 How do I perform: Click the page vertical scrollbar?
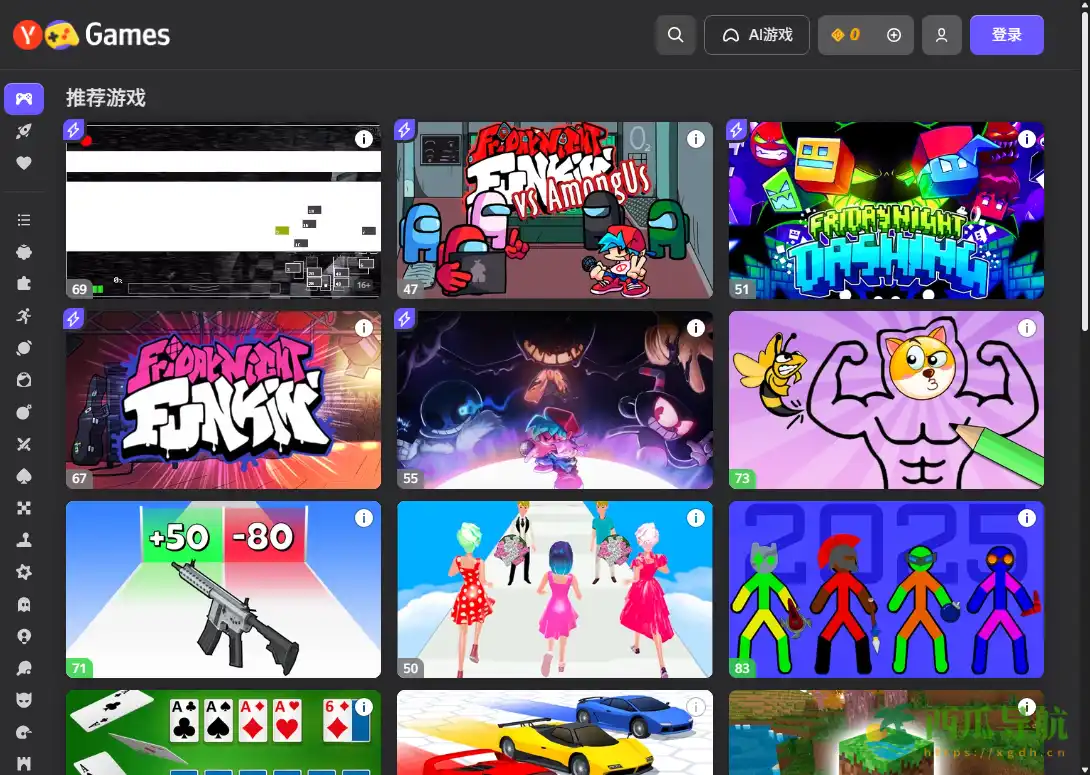click(1084, 200)
